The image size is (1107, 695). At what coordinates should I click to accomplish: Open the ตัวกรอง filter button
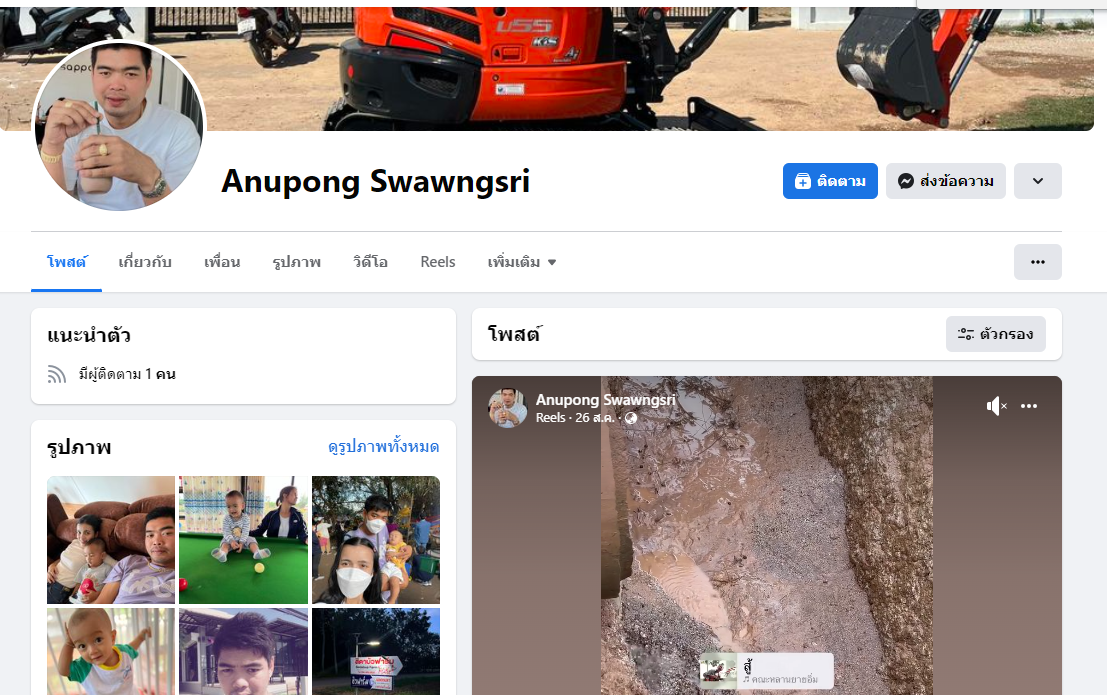coord(995,334)
